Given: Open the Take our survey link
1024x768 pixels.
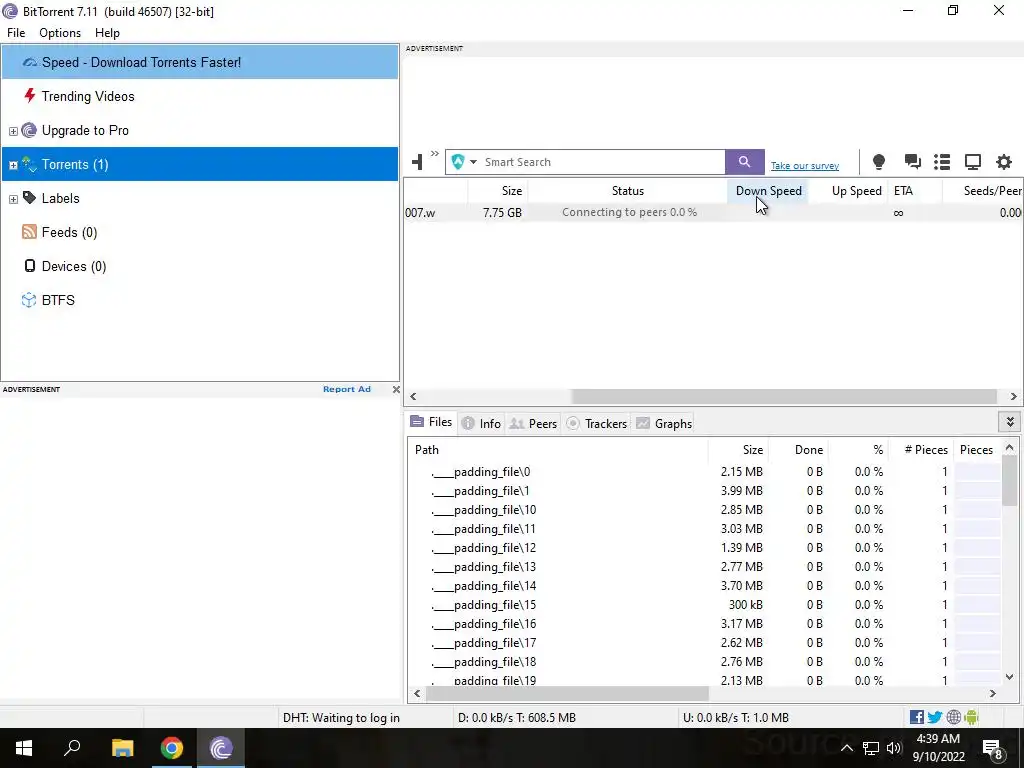Looking at the screenshot, I should pos(805,166).
